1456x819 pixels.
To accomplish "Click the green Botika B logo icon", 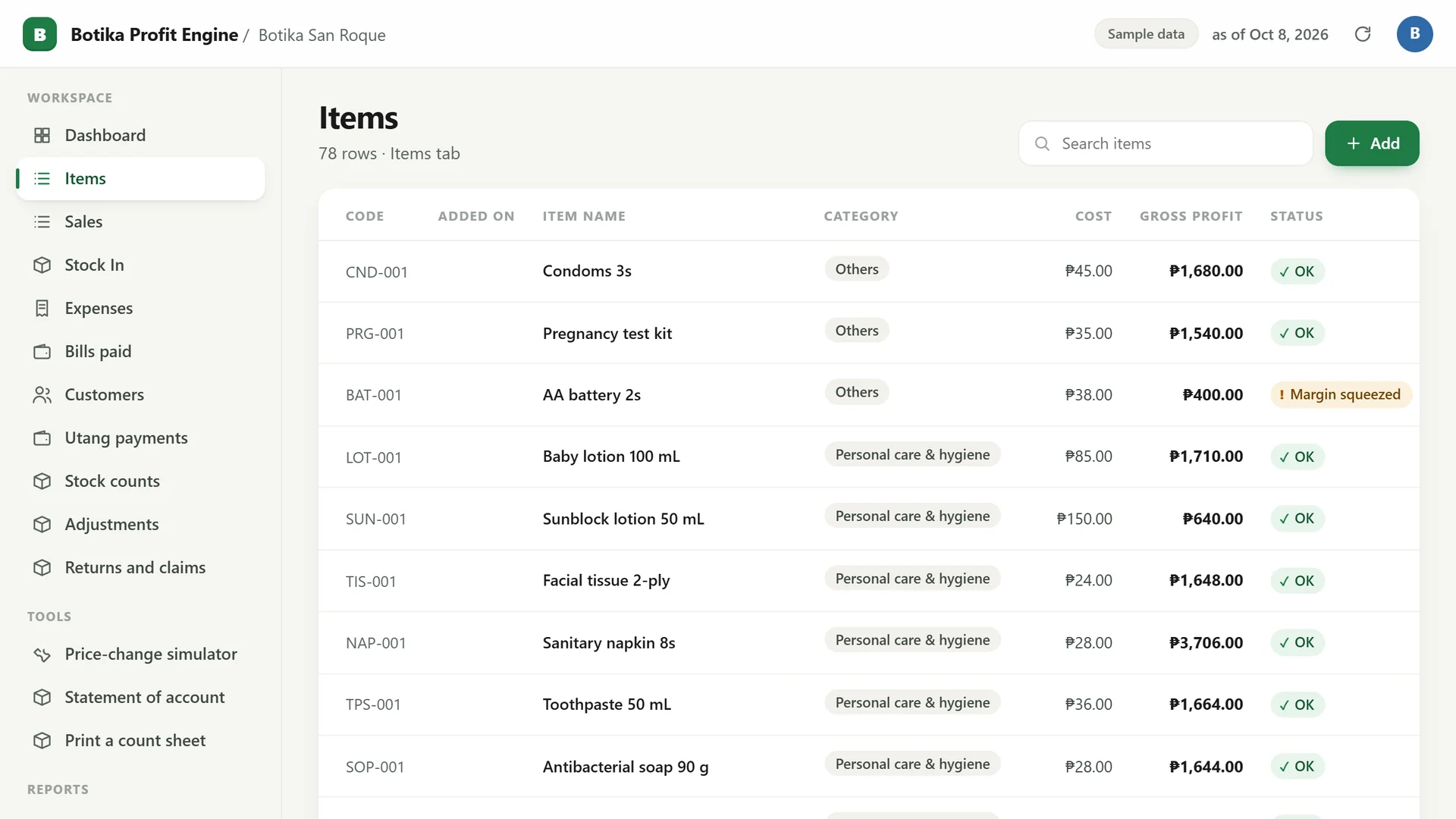I will pyautogui.click(x=39, y=34).
